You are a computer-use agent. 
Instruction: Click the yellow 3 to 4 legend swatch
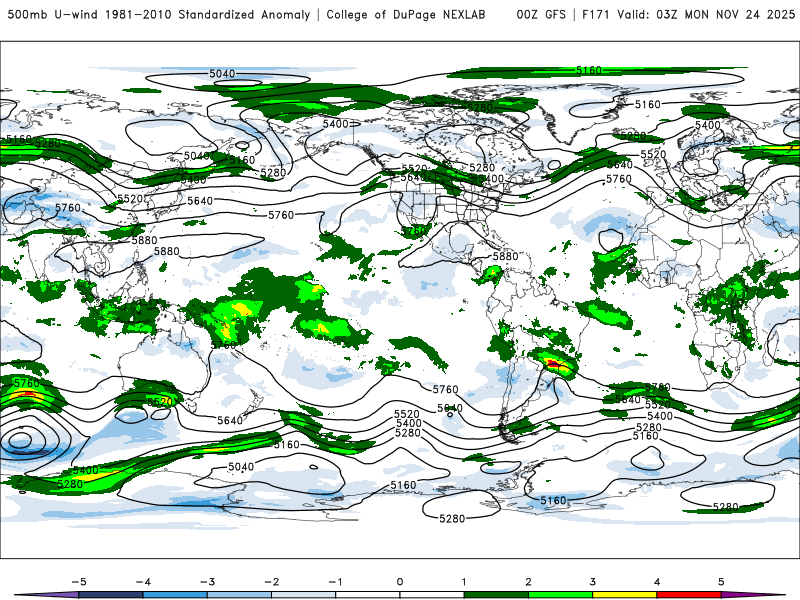pos(624,595)
